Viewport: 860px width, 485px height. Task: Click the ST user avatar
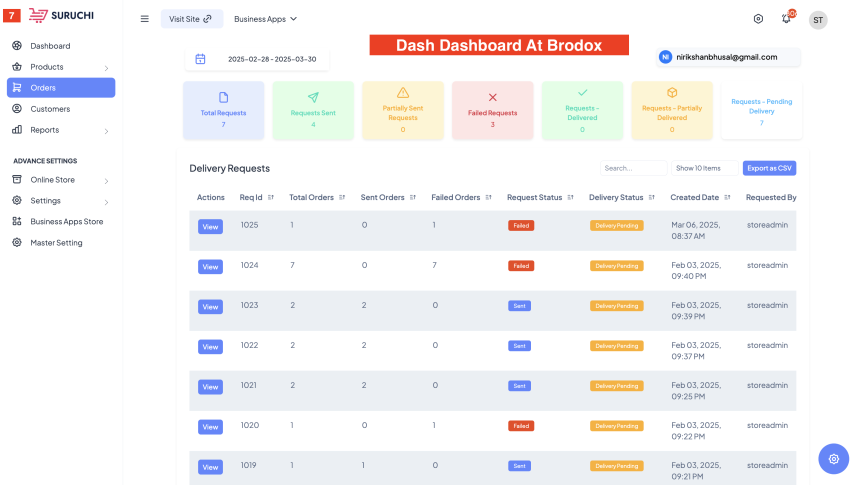[818, 20]
